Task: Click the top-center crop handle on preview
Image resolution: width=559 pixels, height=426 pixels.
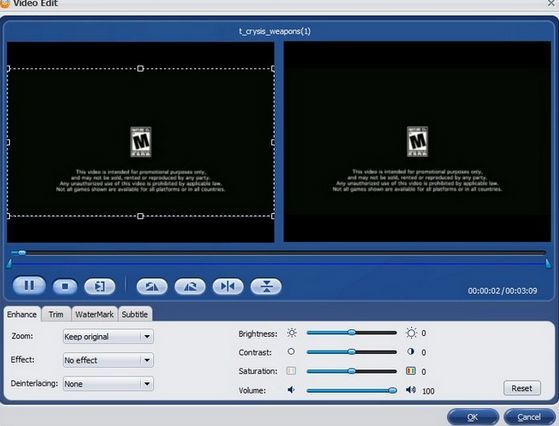Action: click(140, 68)
